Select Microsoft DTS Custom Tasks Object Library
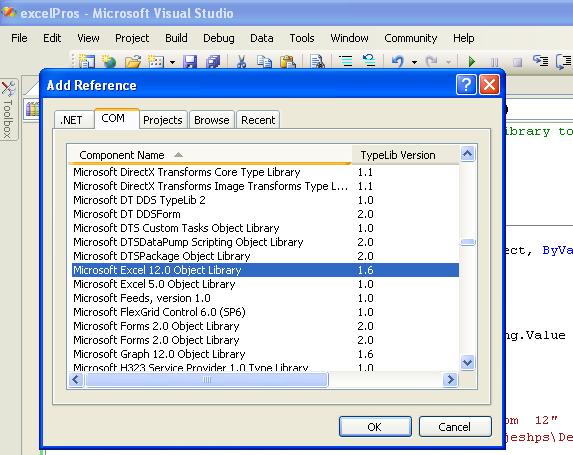Screen dimensions: 573x455 [x=265, y=228]
